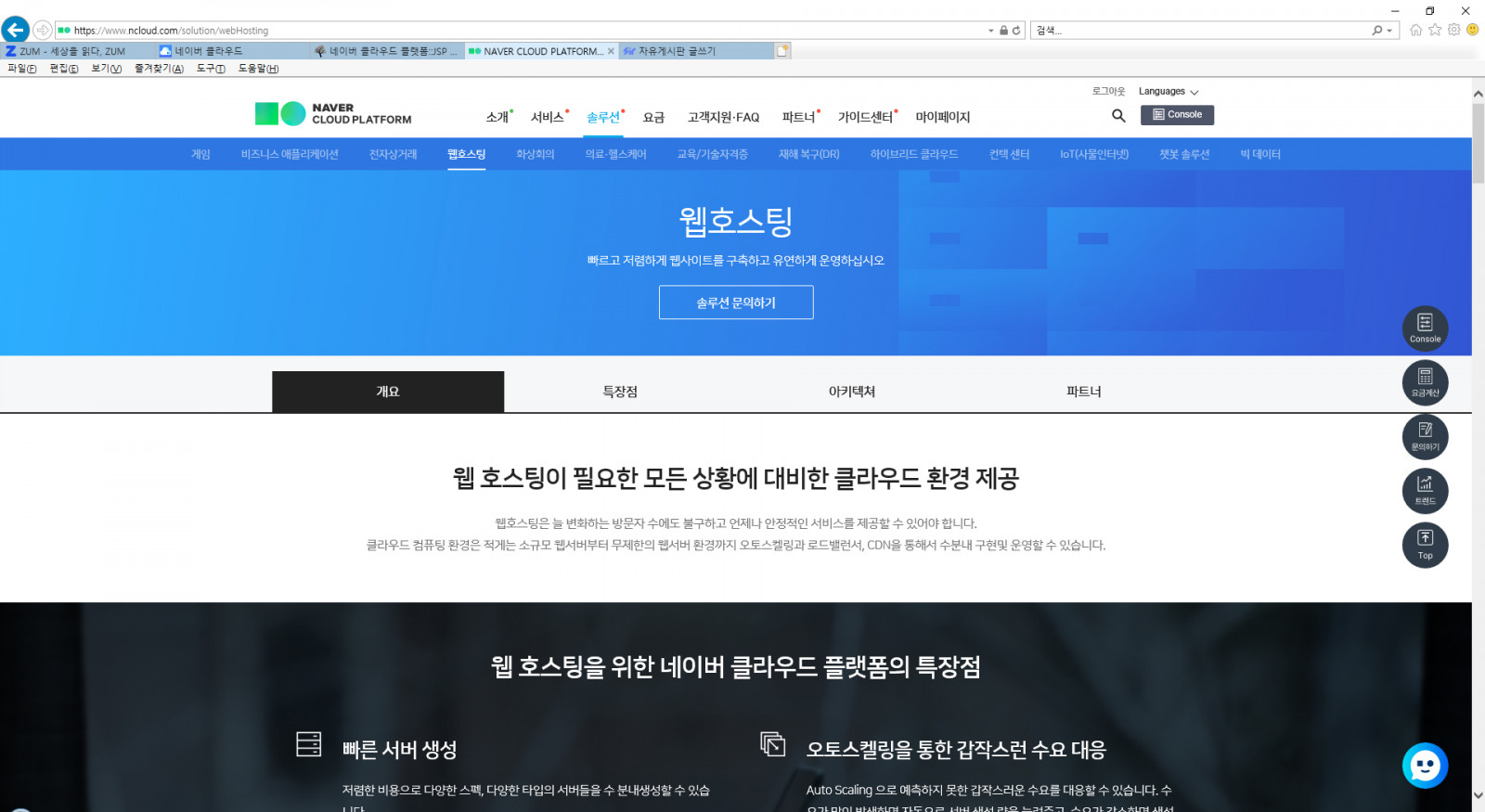
Task: Open a new browser tab
Action: click(782, 51)
